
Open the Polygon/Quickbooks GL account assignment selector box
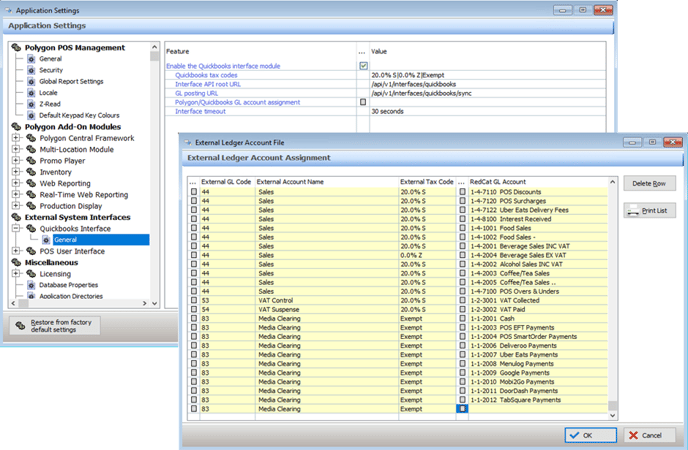tap(363, 102)
